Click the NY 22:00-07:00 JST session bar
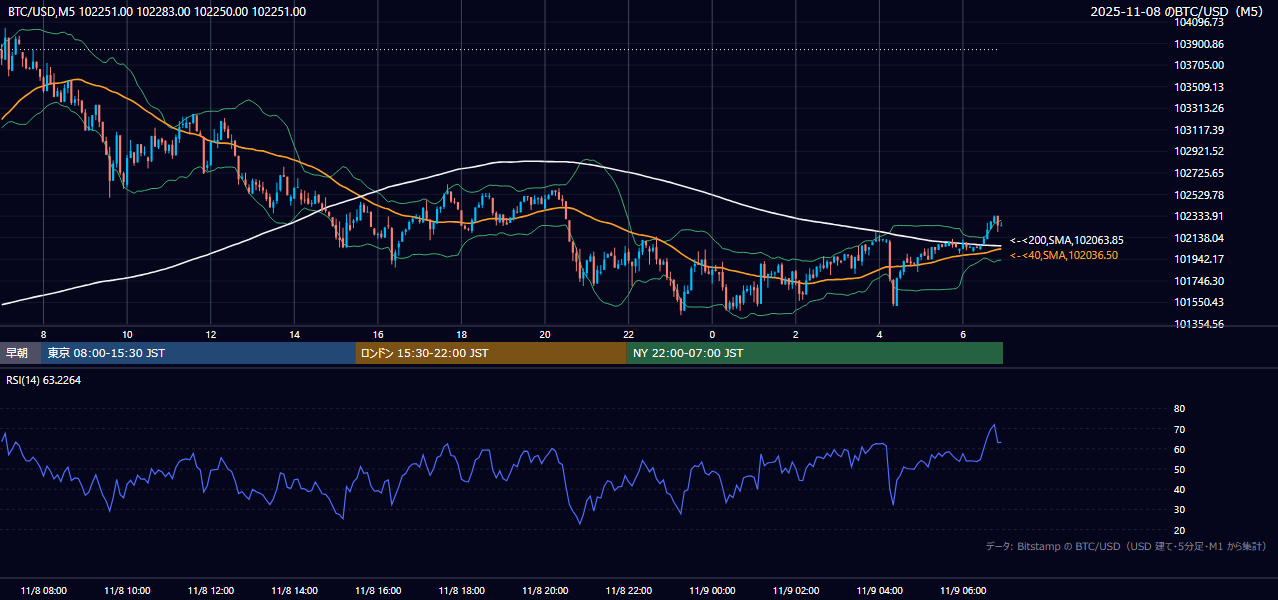This screenshot has width=1278, height=600. click(x=815, y=353)
